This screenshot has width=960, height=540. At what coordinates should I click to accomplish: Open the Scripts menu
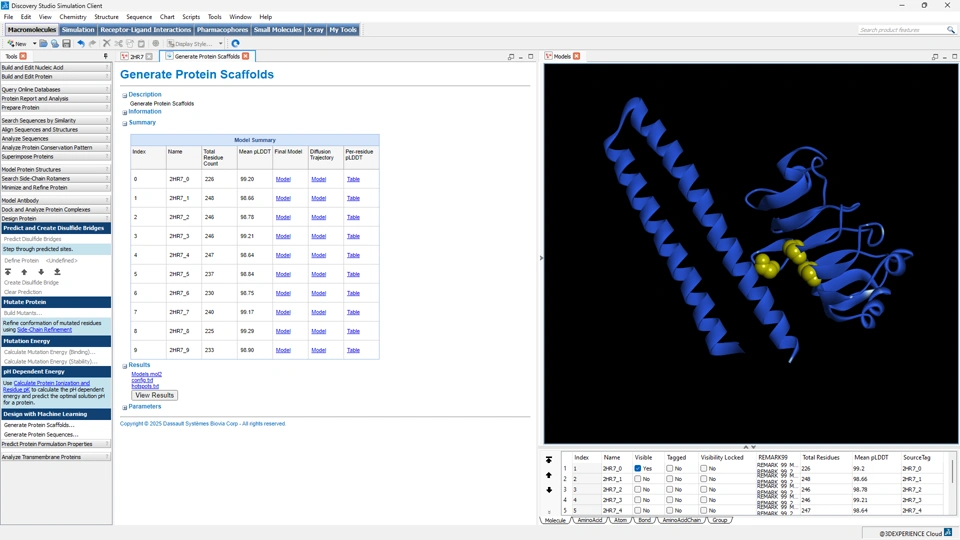coord(191,17)
